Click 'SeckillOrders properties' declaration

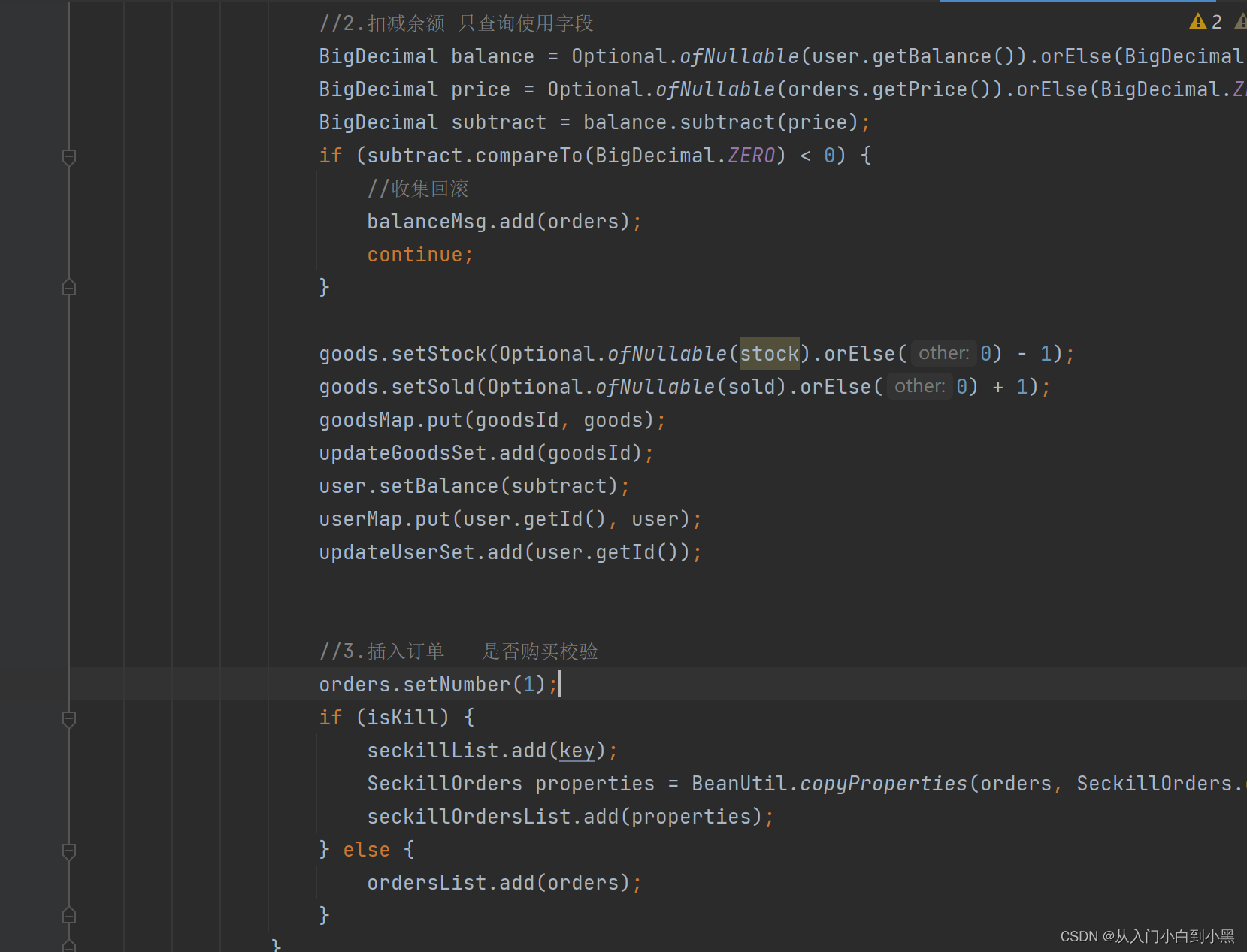coord(510,784)
